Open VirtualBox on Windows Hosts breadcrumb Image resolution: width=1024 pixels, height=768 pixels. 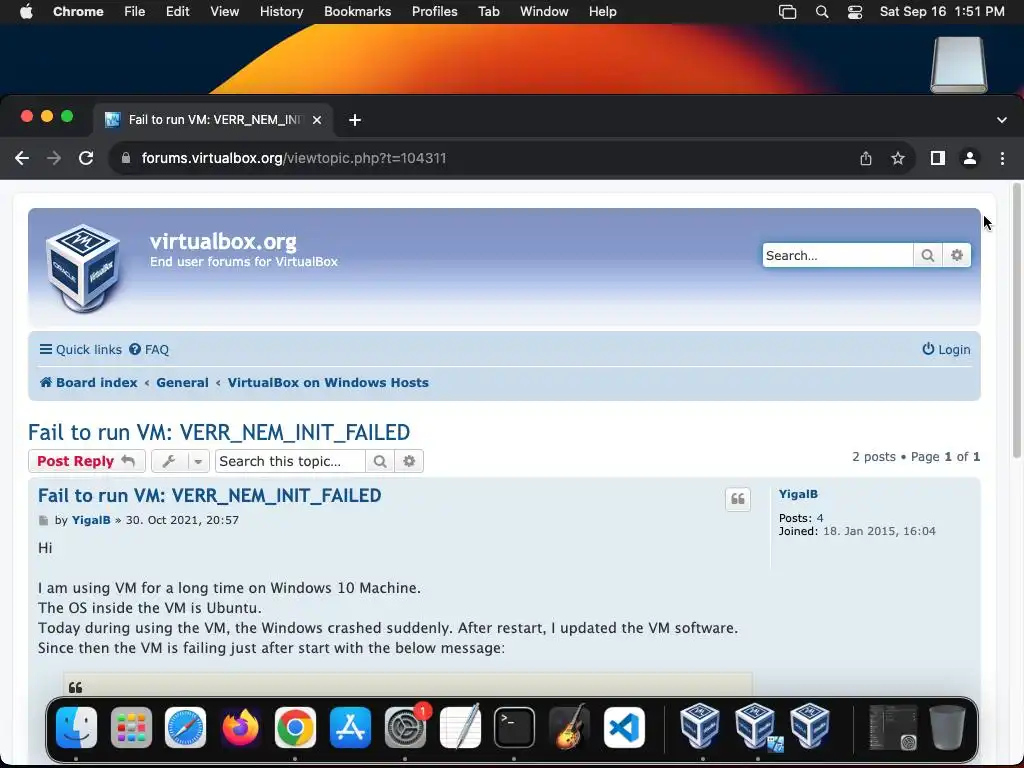click(x=328, y=383)
